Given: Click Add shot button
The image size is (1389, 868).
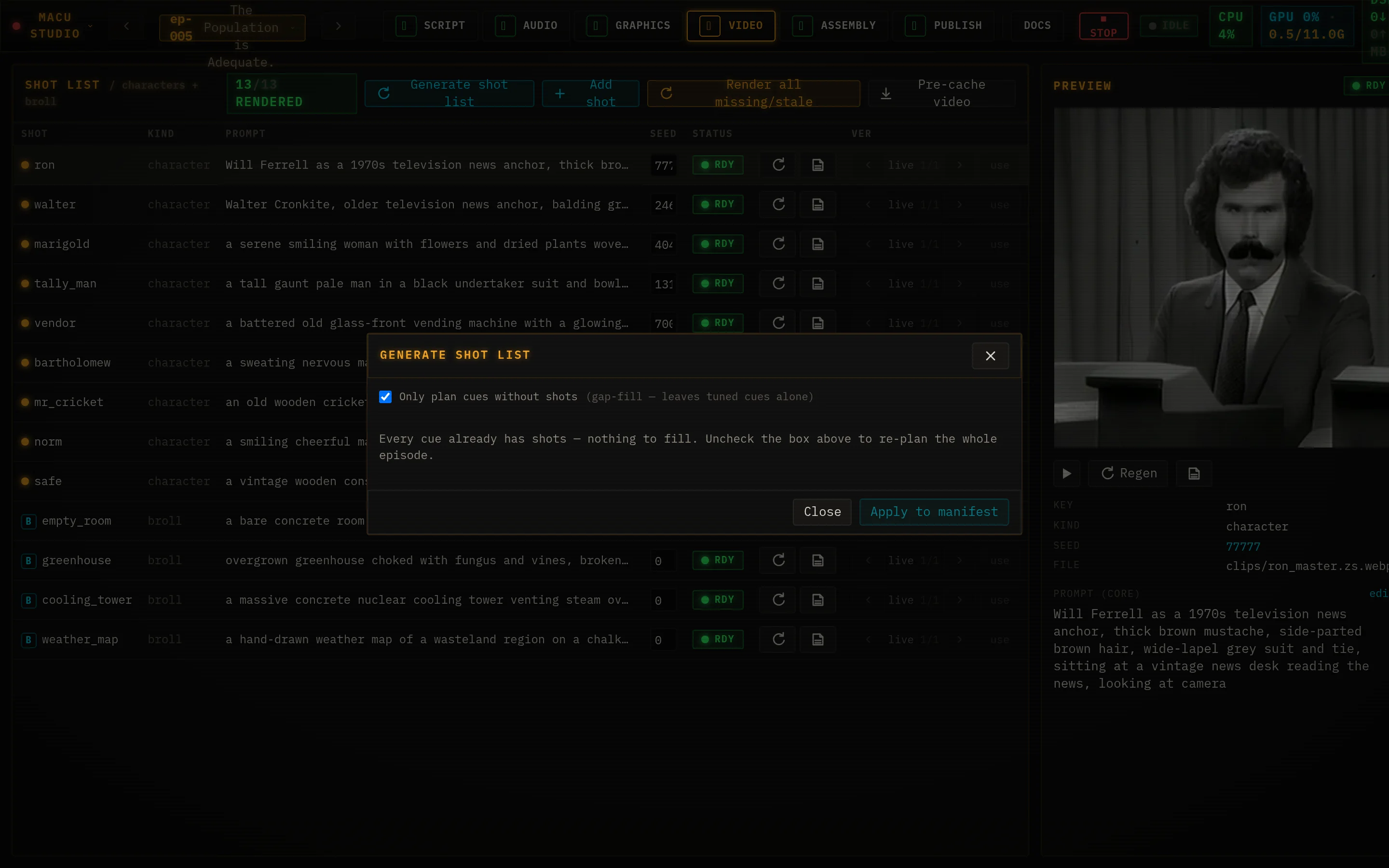Looking at the screenshot, I should click(x=590, y=93).
